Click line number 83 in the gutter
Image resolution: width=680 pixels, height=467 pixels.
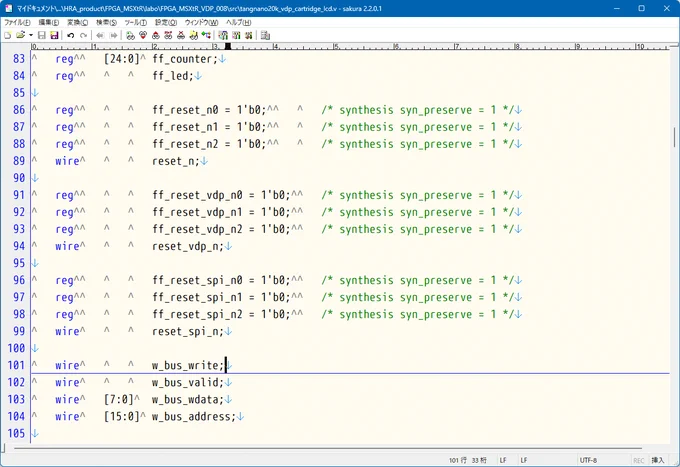(x=19, y=59)
